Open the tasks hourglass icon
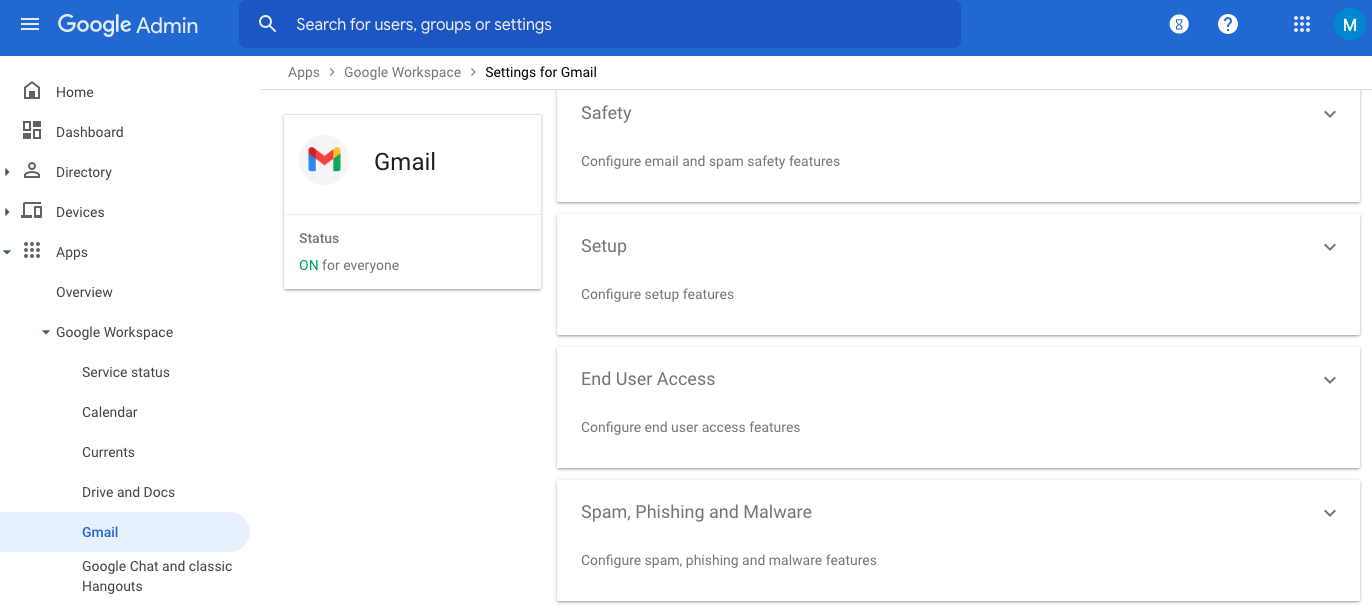This screenshot has width=1372, height=608. (x=1179, y=25)
